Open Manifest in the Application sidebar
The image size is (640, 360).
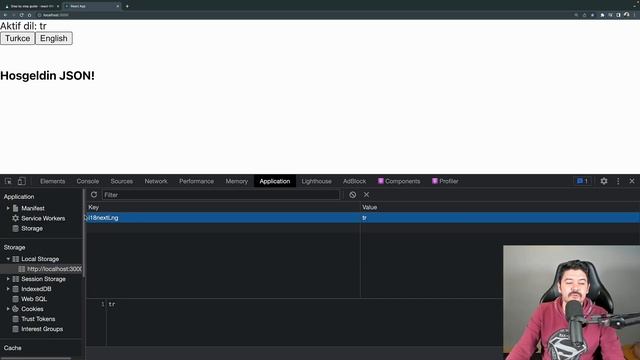[33, 208]
